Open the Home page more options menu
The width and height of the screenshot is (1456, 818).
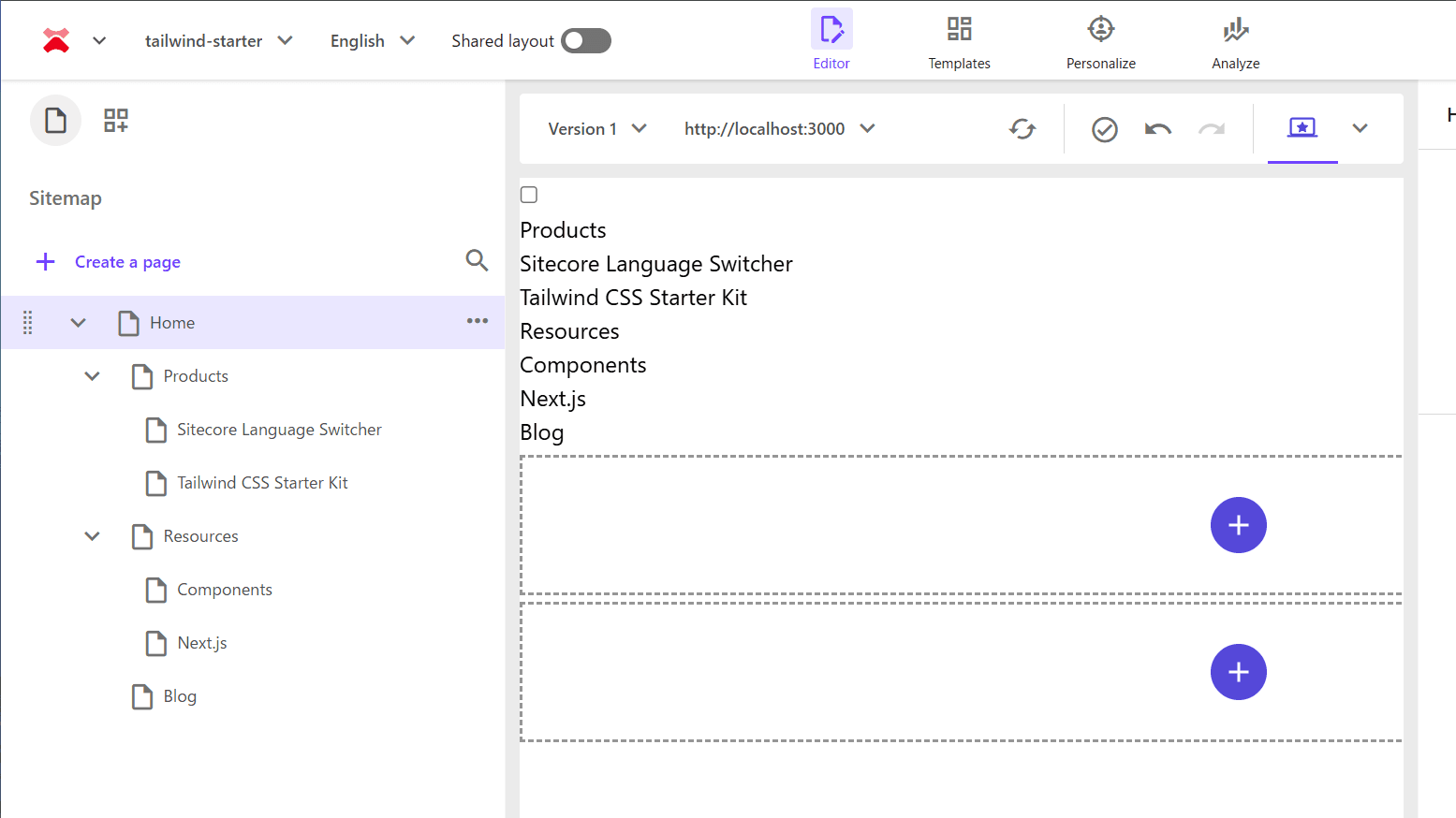click(478, 321)
